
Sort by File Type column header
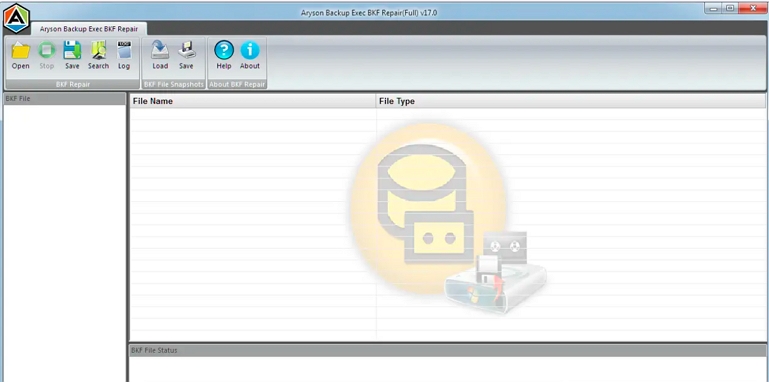571,102
